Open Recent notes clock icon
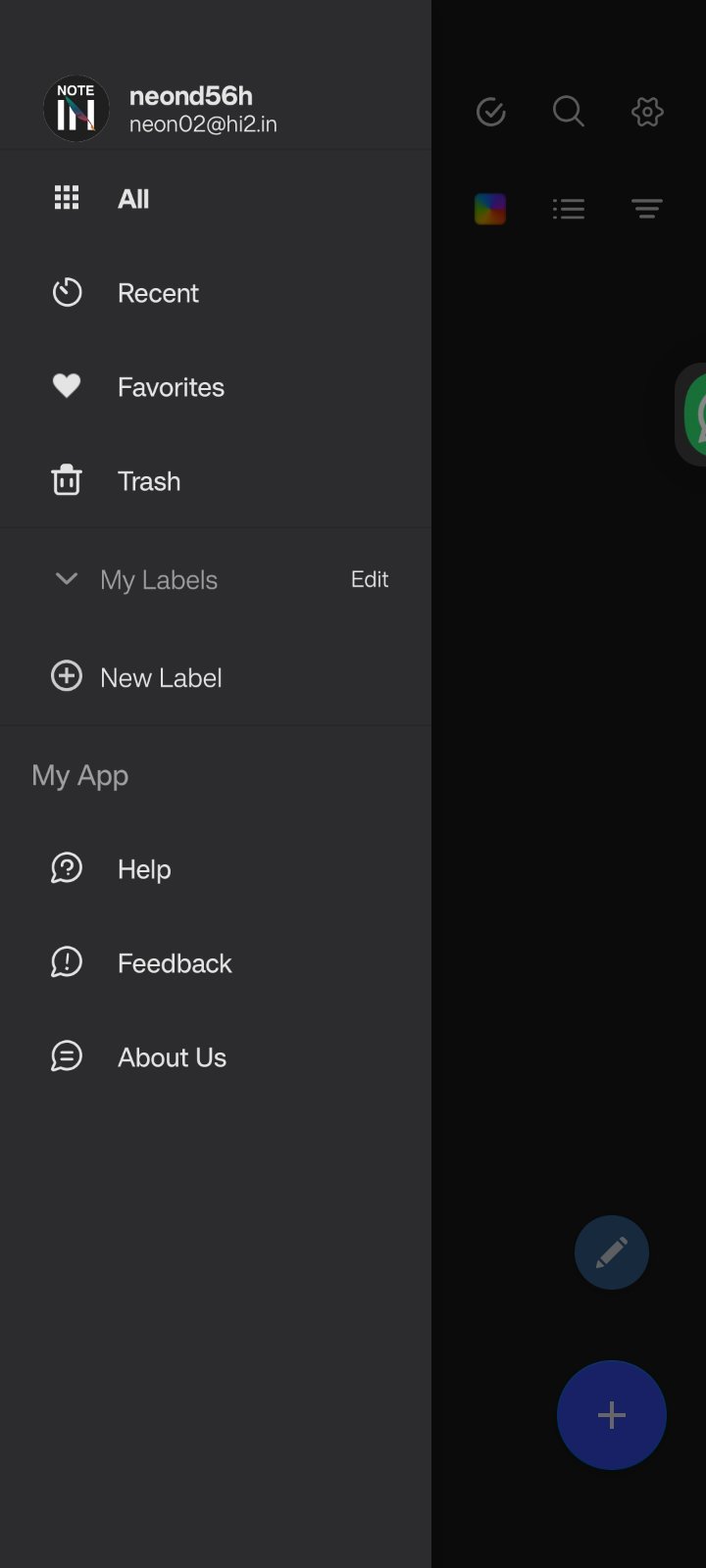The image size is (706, 1568). 67,292
